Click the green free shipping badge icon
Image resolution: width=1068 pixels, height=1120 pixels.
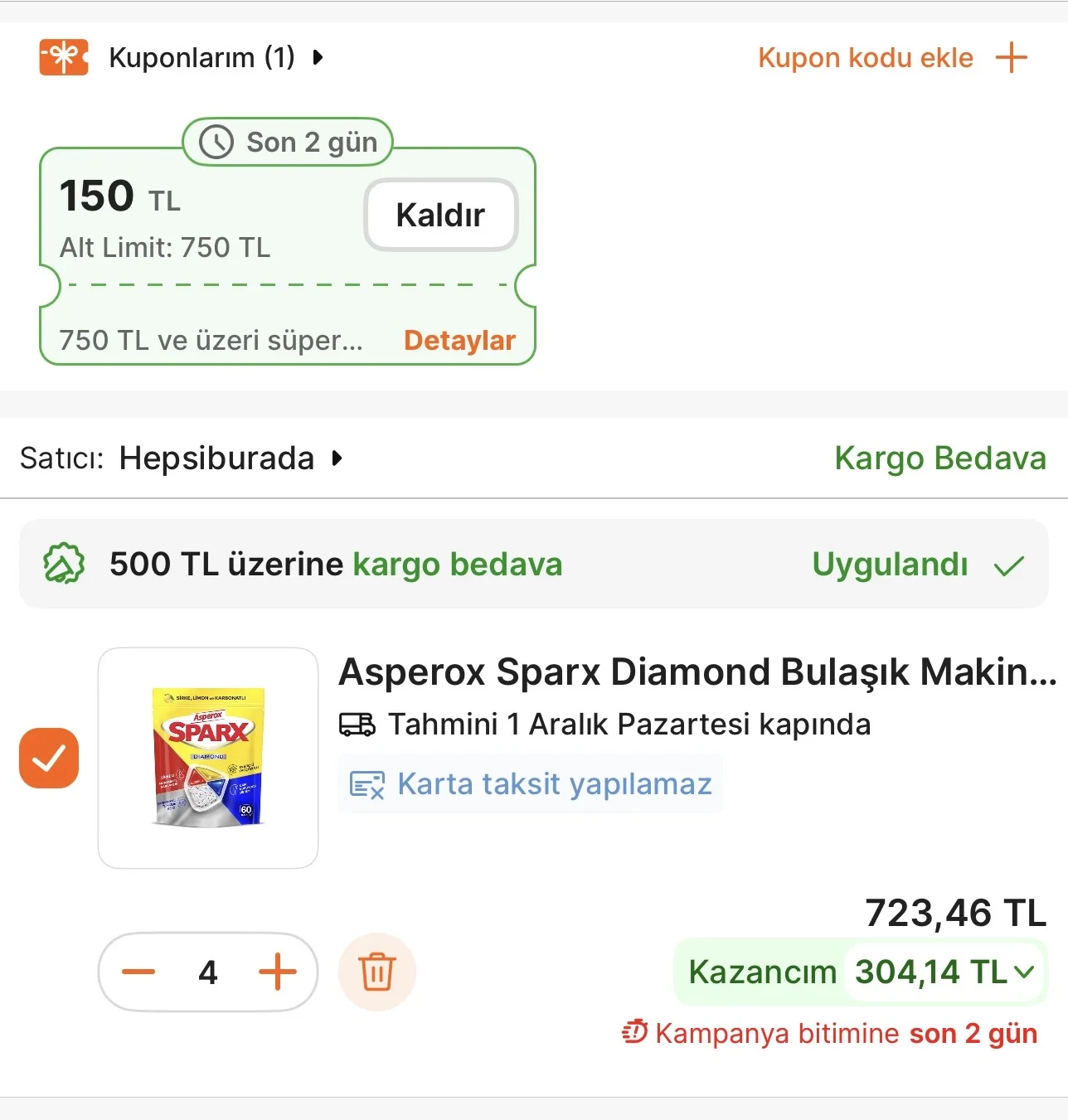tap(64, 565)
